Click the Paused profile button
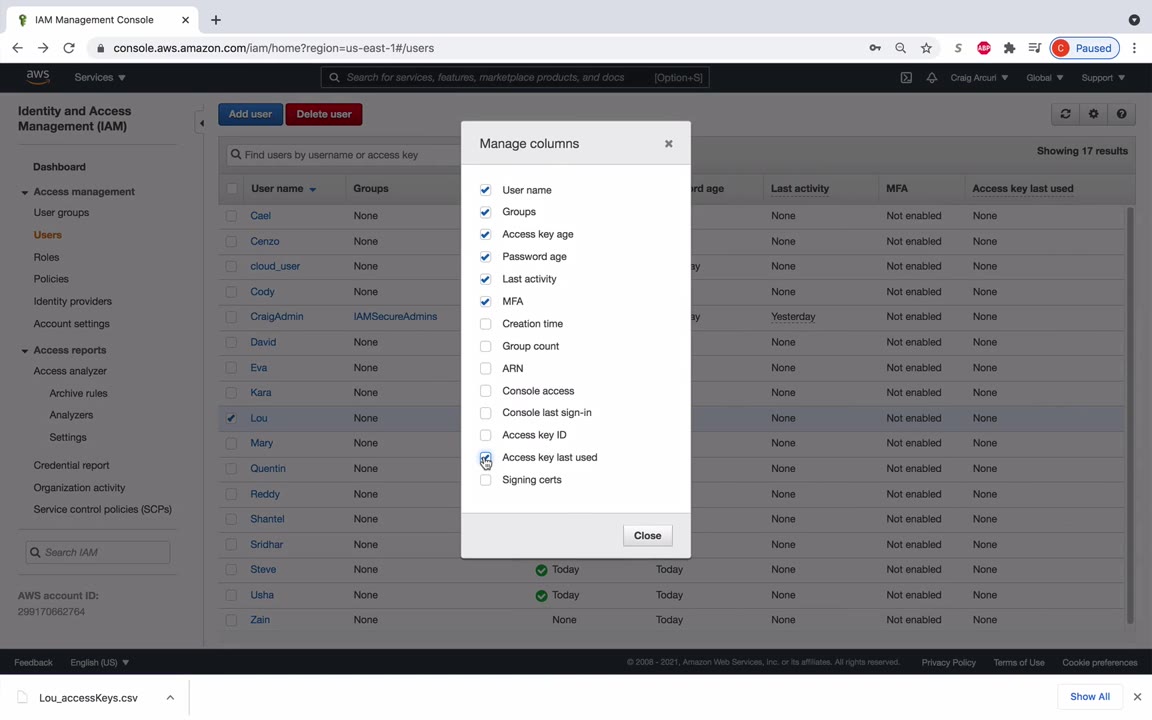The height and width of the screenshot is (720, 1152). click(1084, 48)
